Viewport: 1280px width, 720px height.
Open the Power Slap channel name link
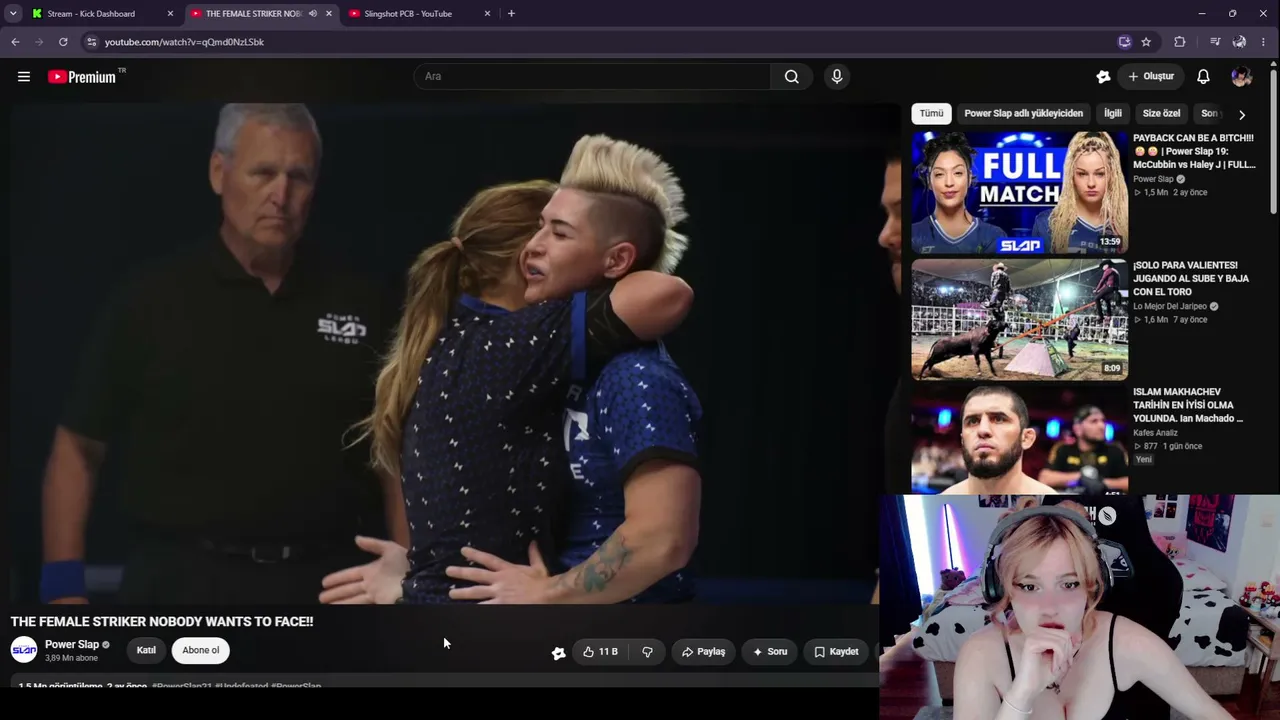click(72, 645)
